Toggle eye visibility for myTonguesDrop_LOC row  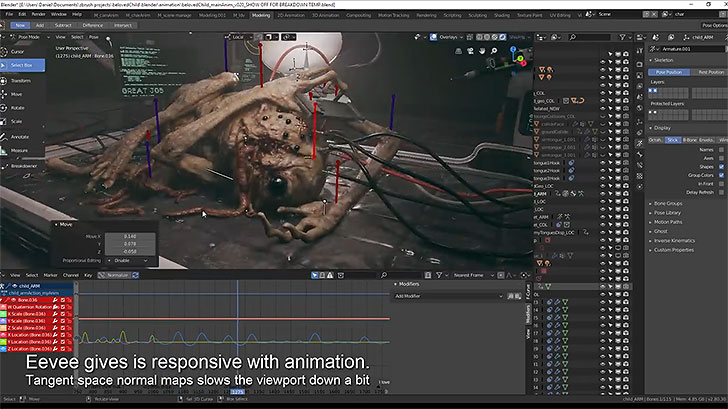[x=603, y=233]
